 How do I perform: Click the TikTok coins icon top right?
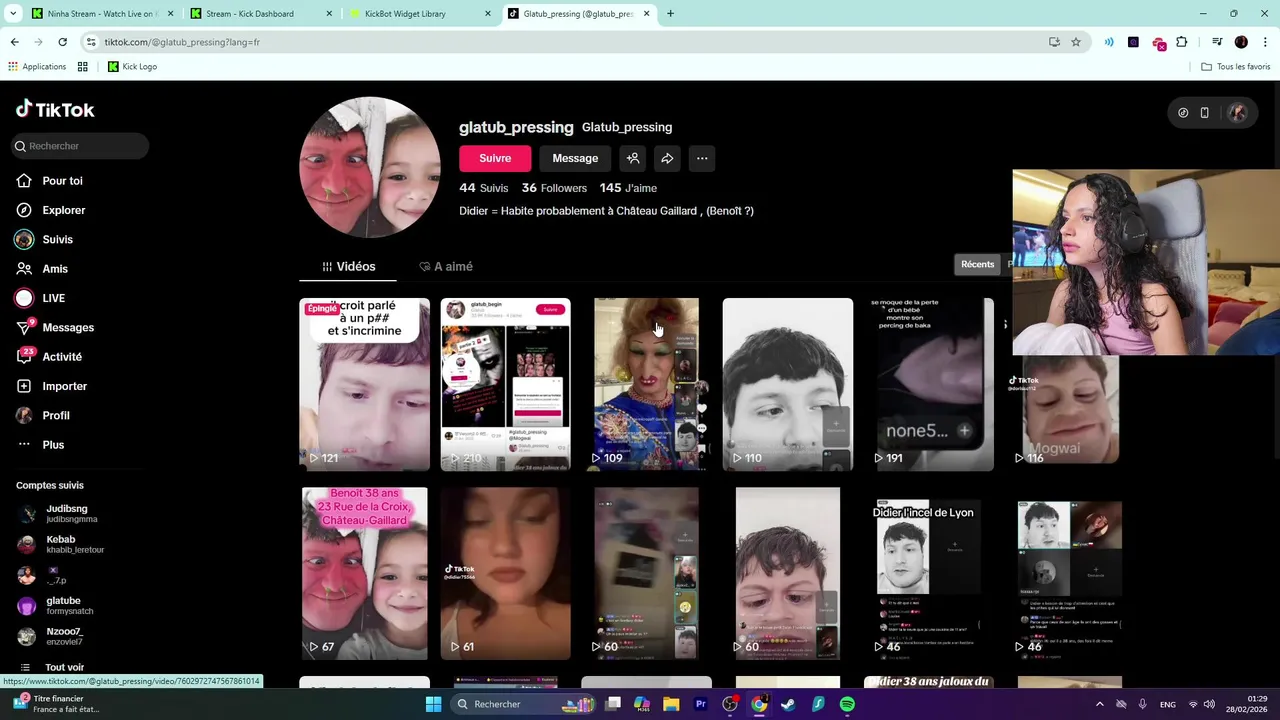click(x=1183, y=113)
